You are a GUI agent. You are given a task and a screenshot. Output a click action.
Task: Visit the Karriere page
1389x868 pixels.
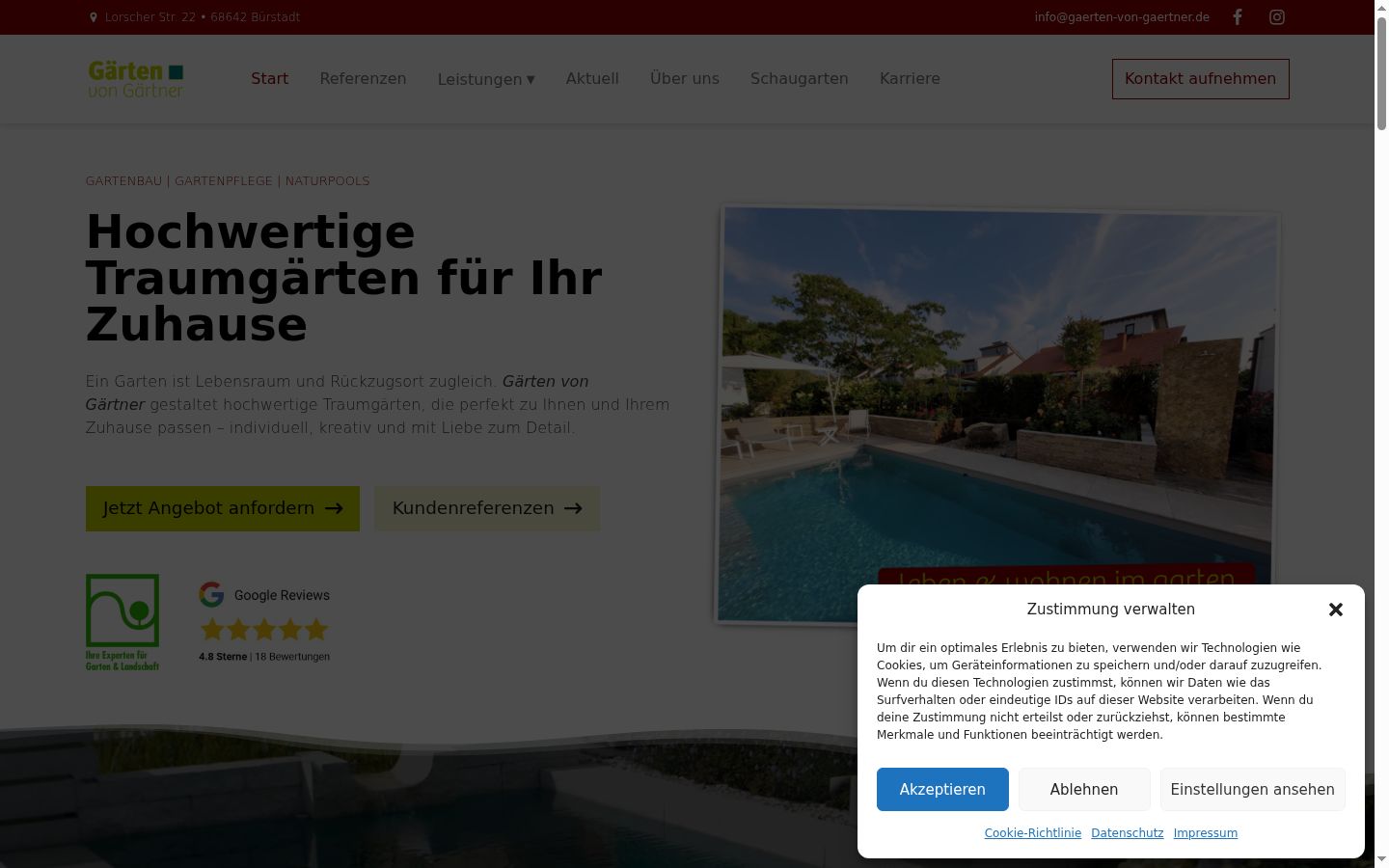(x=910, y=79)
